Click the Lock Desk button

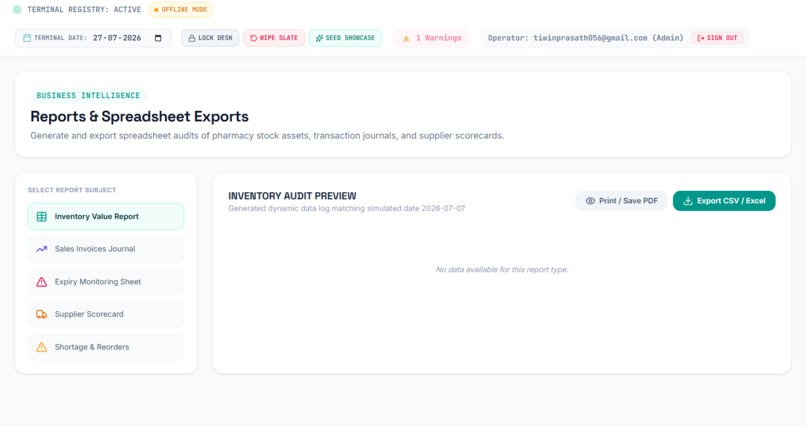coord(210,38)
